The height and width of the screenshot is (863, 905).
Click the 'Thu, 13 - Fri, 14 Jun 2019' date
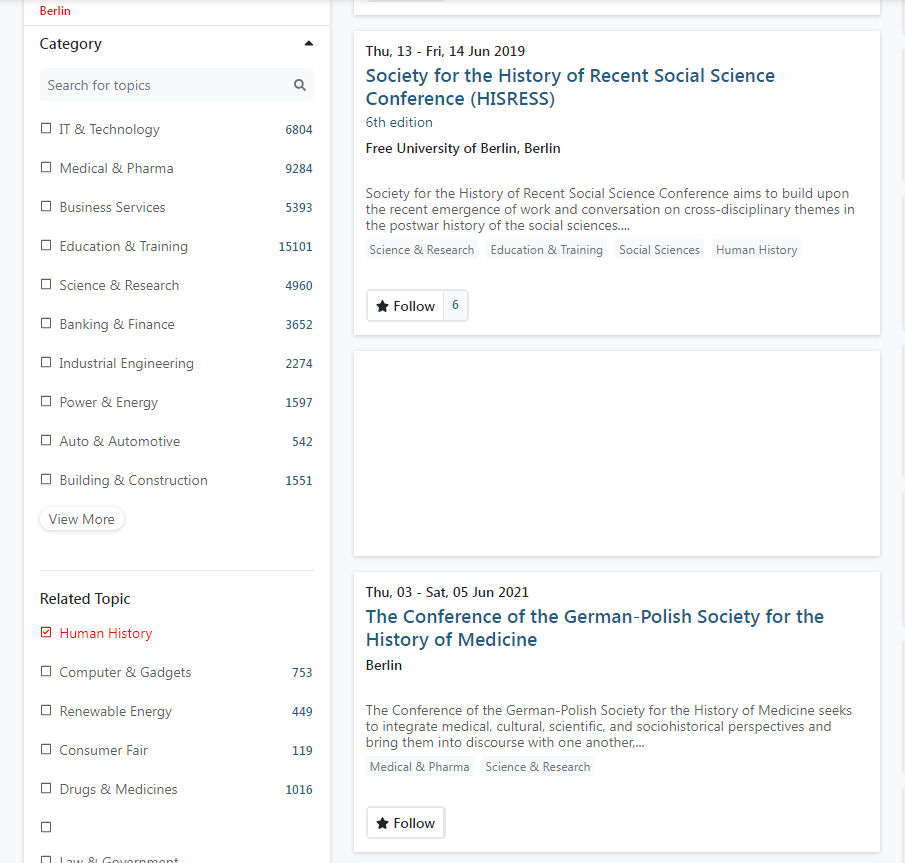pyautogui.click(x=445, y=51)
